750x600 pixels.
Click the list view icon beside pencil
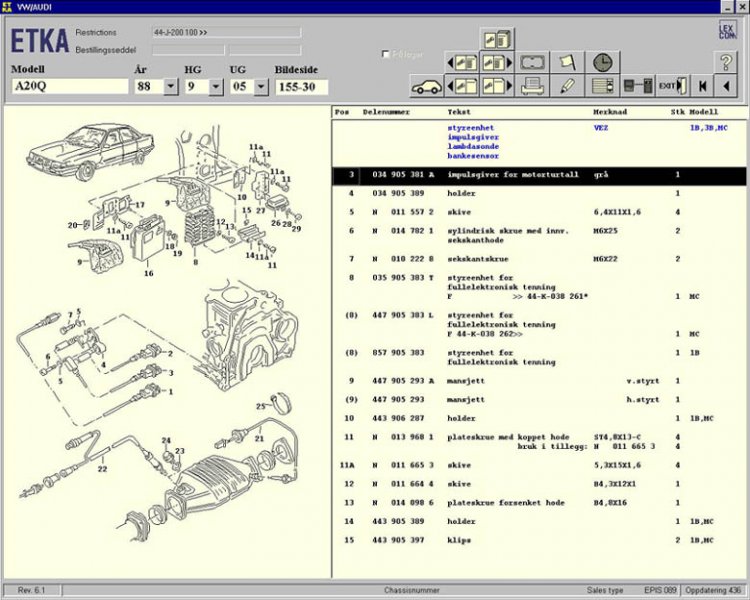coord(603,86)
